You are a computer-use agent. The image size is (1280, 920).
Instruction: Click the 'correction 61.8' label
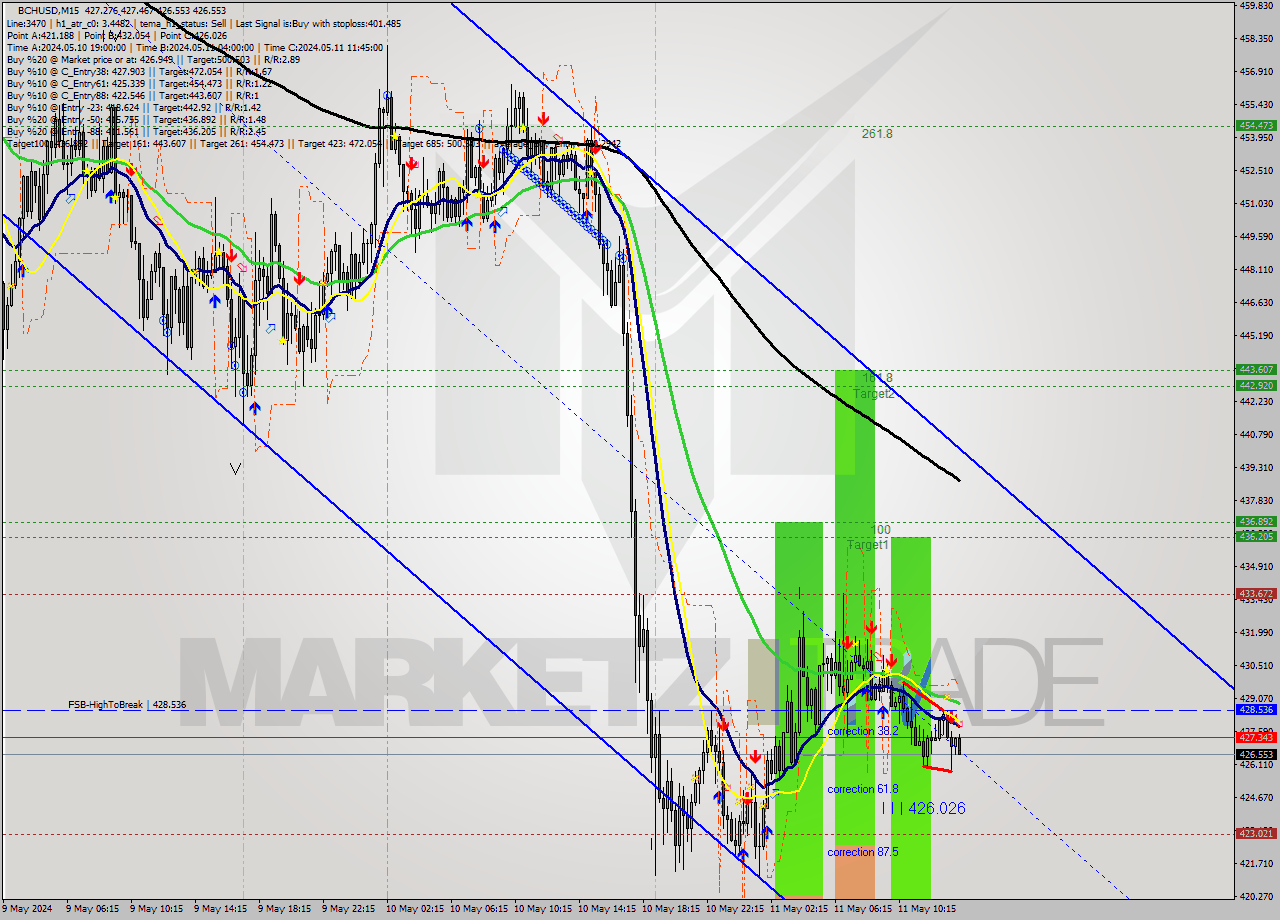(x=862, y=789)
